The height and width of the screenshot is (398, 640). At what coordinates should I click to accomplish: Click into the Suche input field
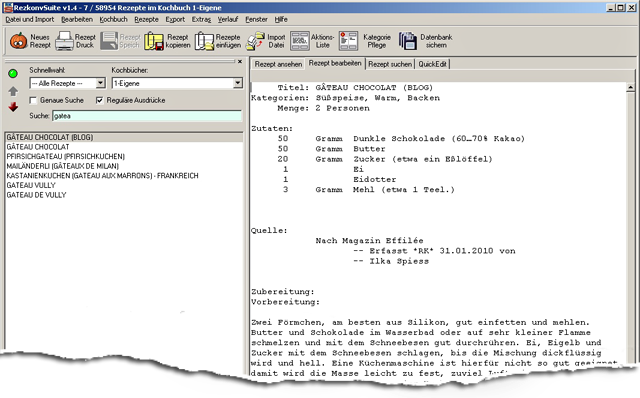(x=147, y=116)
